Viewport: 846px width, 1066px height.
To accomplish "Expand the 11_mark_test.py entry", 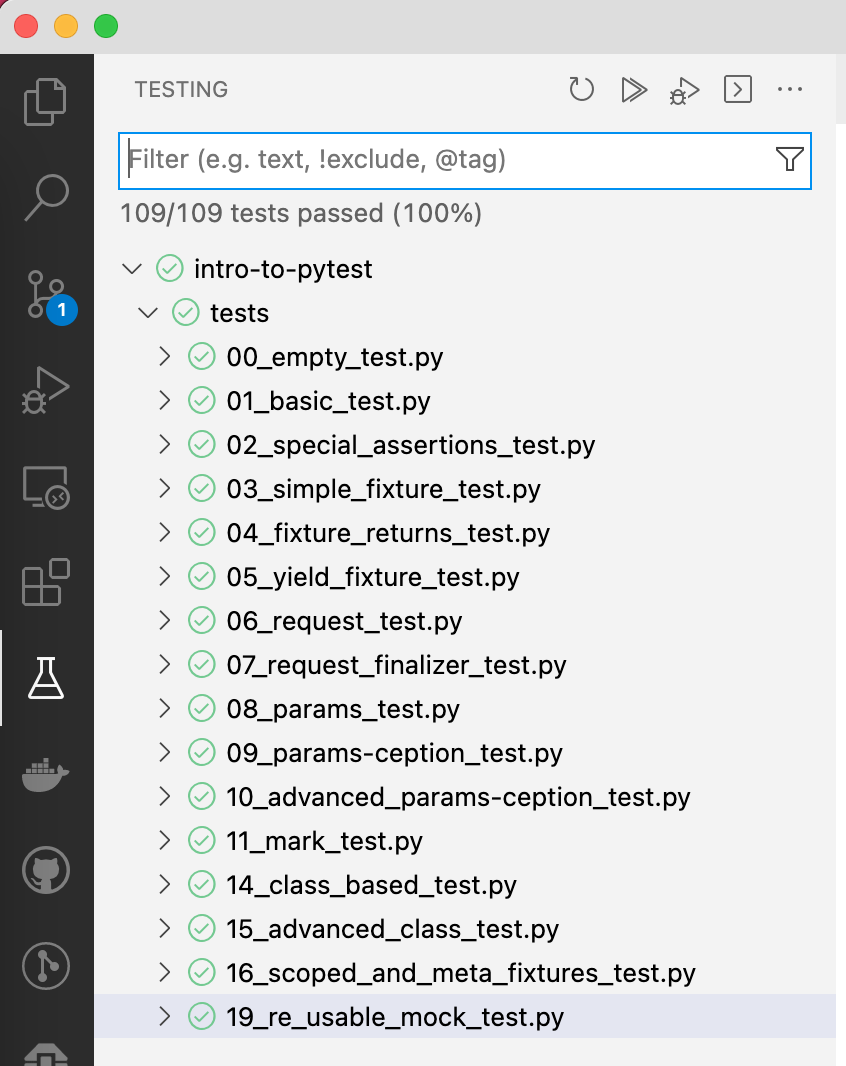I will (x=166, y=841).
